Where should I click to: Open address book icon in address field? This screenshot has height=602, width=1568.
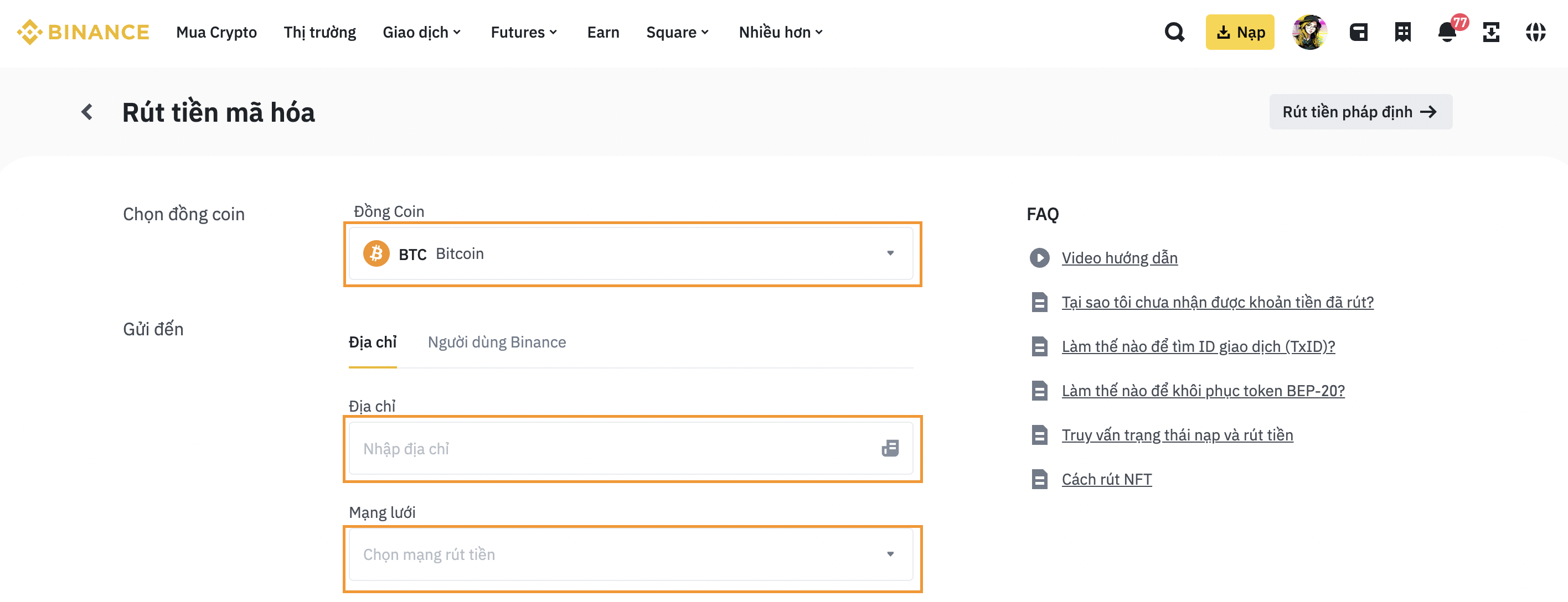coord(890,449)
